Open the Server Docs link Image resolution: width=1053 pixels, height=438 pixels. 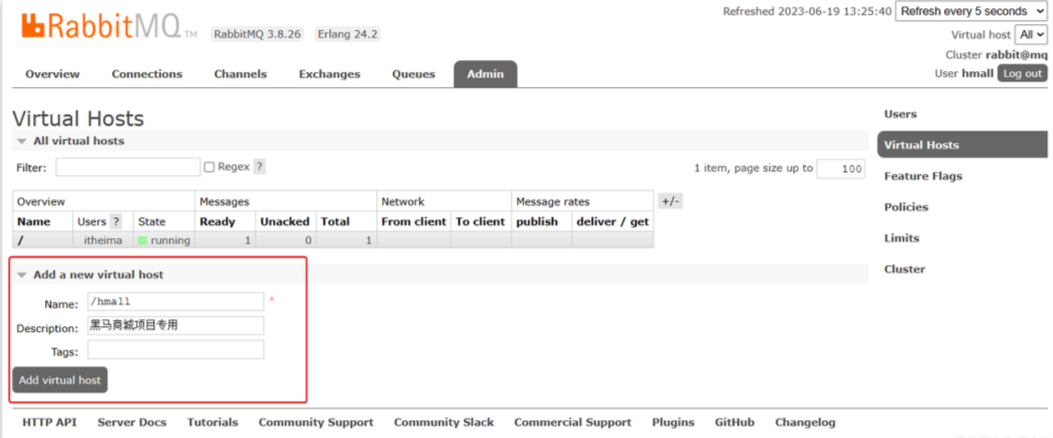pyautogui.click(x=132, y=423)
